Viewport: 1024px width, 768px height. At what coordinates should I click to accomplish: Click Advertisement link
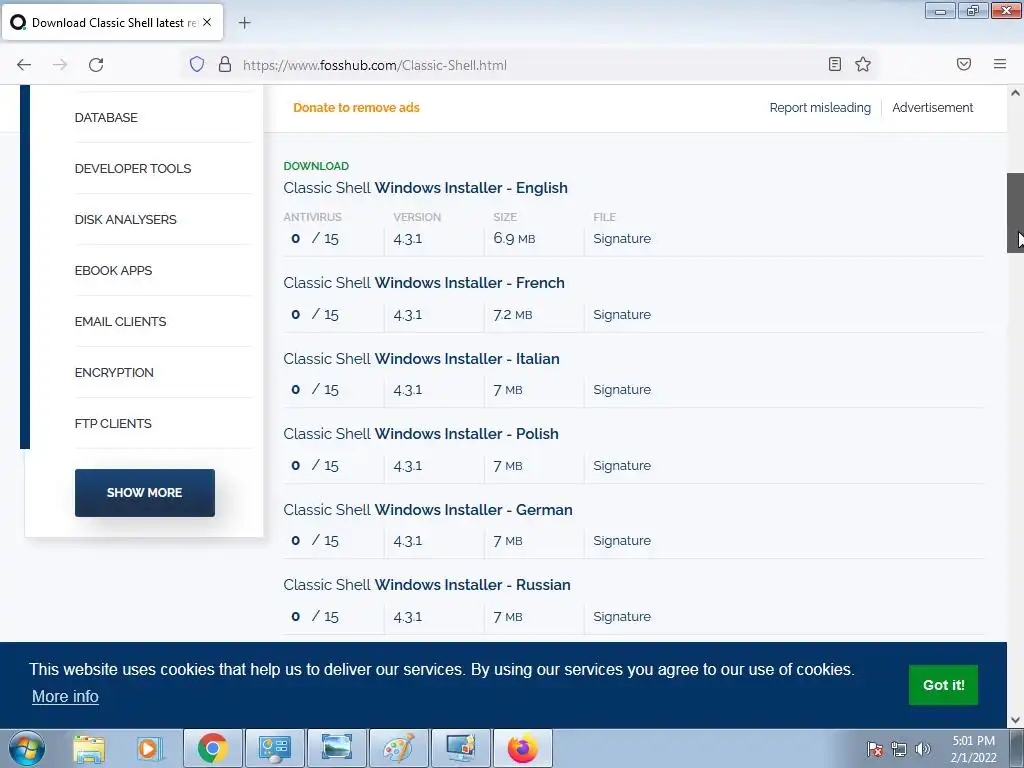tap(933, 108)
